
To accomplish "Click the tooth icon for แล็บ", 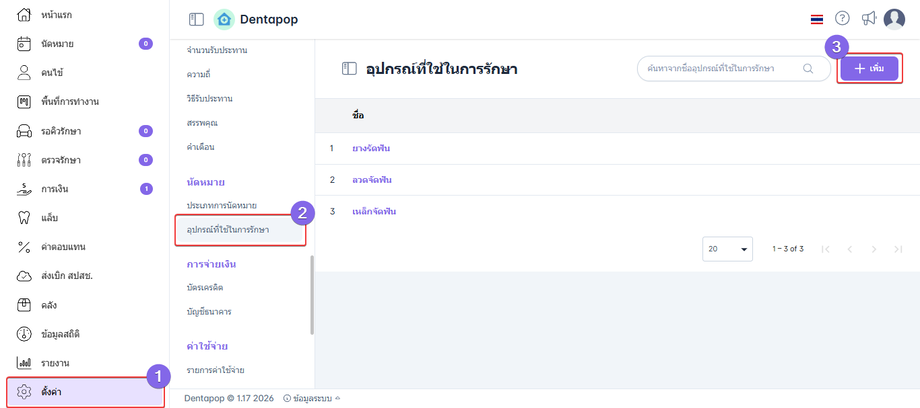I will coord(25,218).
